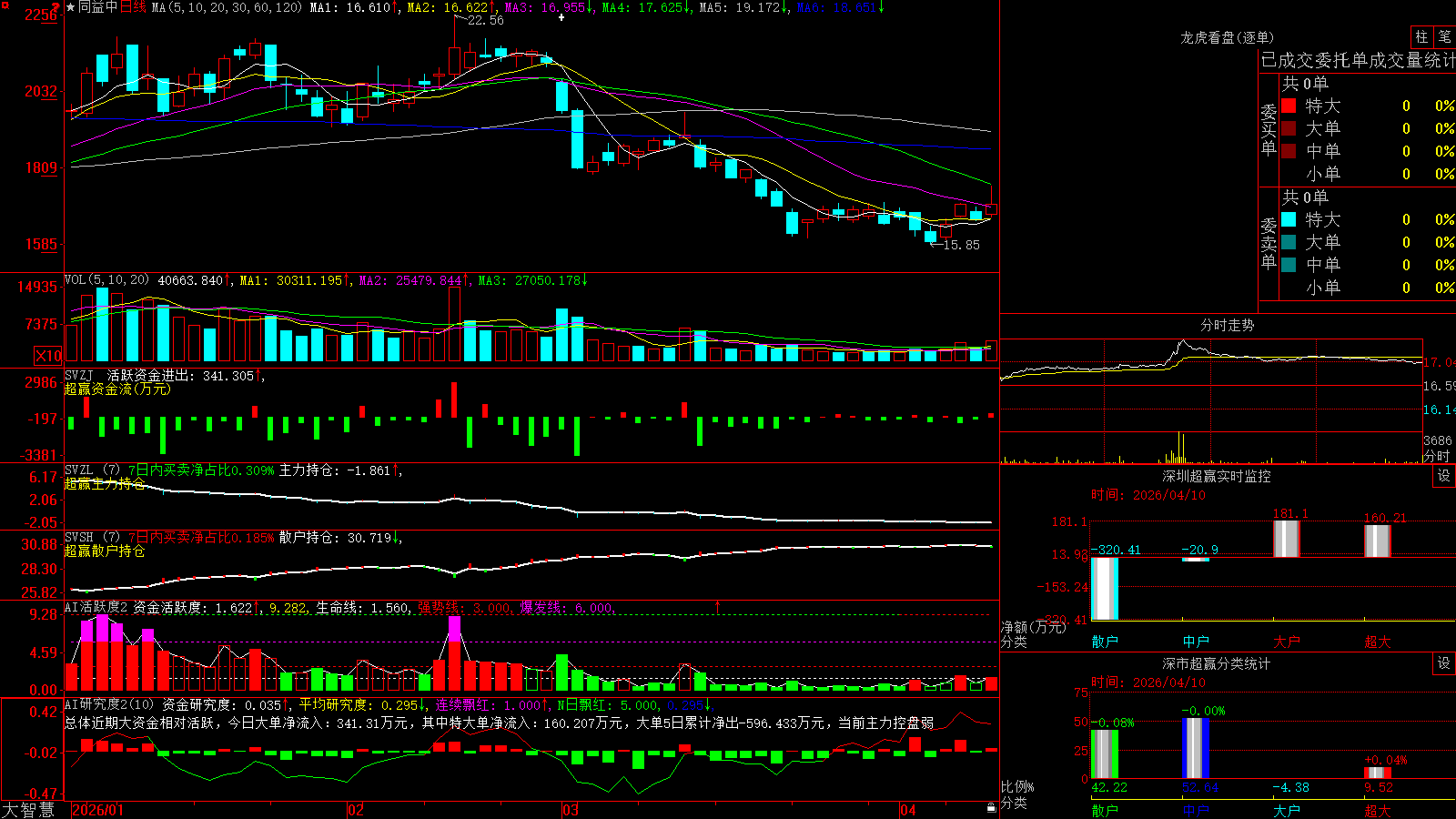Select the 日线 period label
Viewport: 1456px width, 819px height.
click(x=133, y=7)
